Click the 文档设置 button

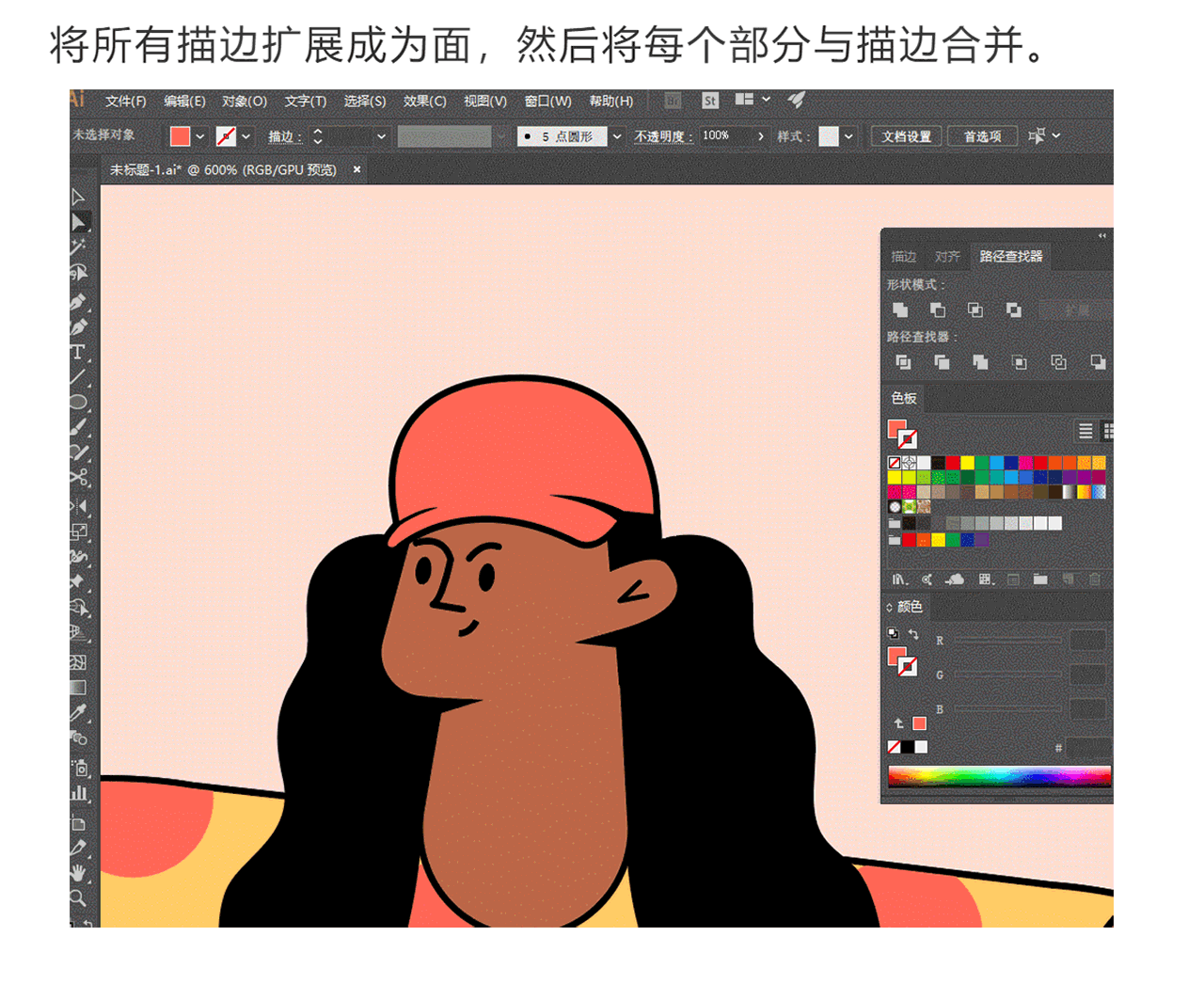pos(907,136)
